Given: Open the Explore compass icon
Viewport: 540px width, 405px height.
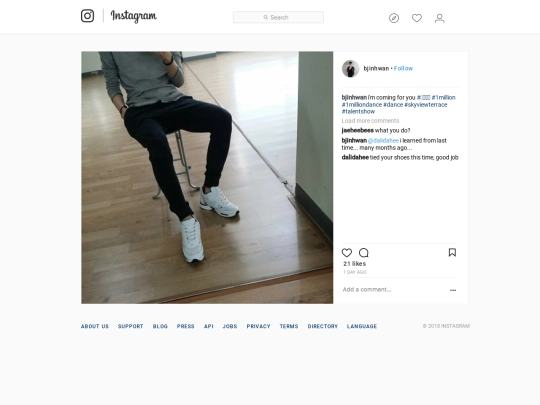Looking at the screenshot, I should pyautogui.click(x=394, y=18).
